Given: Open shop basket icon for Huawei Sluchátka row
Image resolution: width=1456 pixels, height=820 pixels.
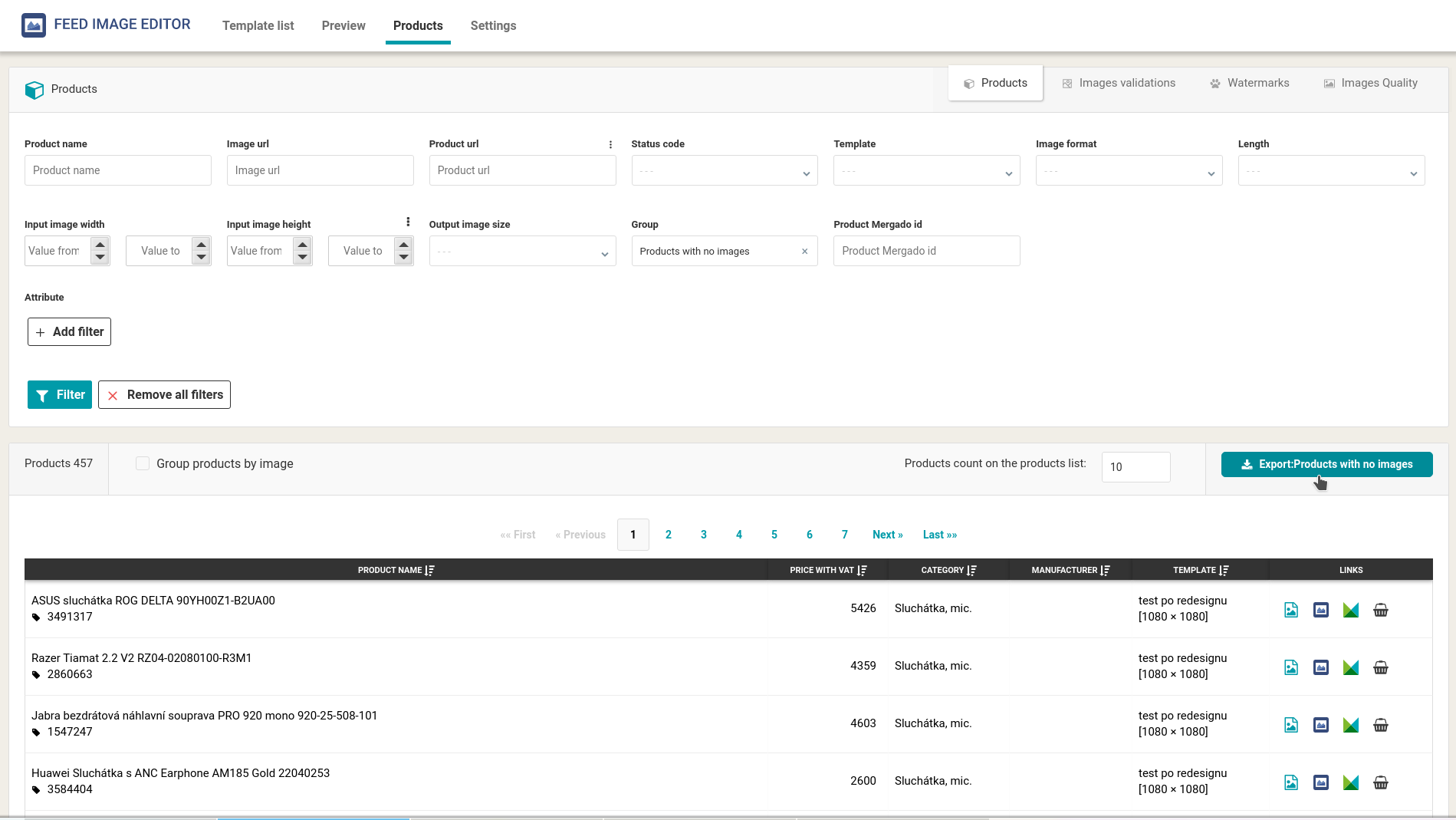Looking at the screenshot, I should click(x=1381, y=782).
